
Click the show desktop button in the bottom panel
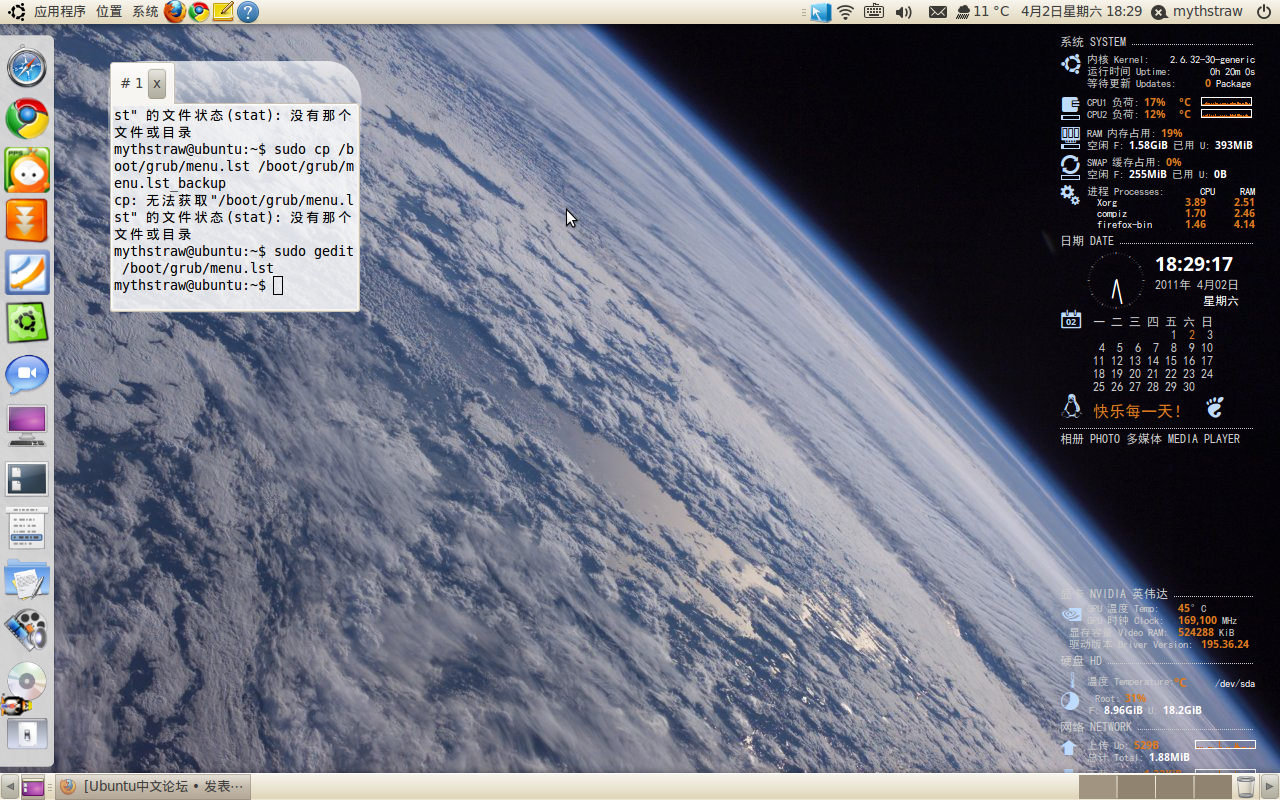coord(33,786)
